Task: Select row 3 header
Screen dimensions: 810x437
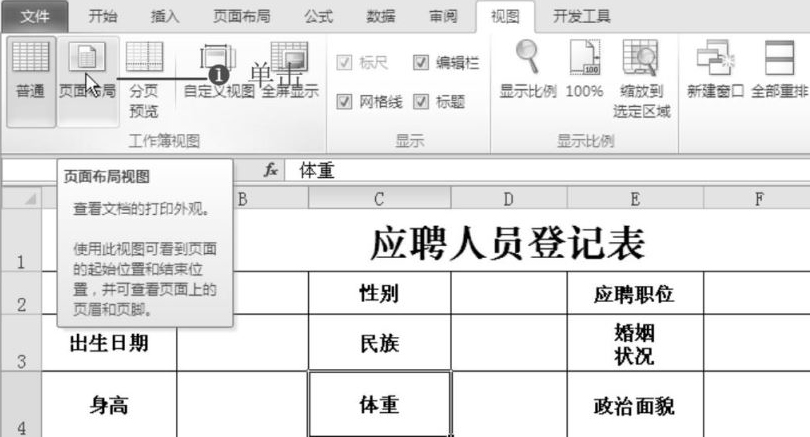Action: pos(21,342)
